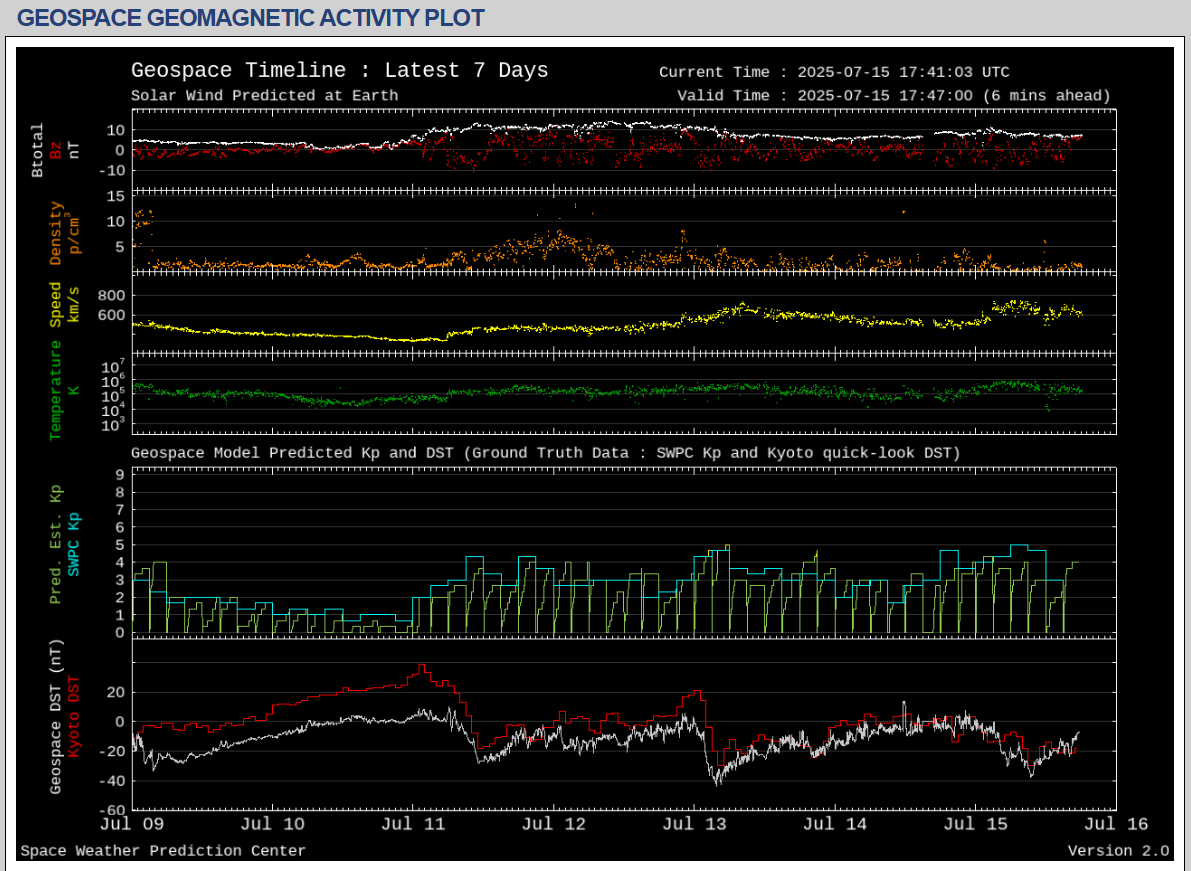Click the Version 2.0 text
The height and width of the screenshot is (871, 1191).
[1117, 851]
